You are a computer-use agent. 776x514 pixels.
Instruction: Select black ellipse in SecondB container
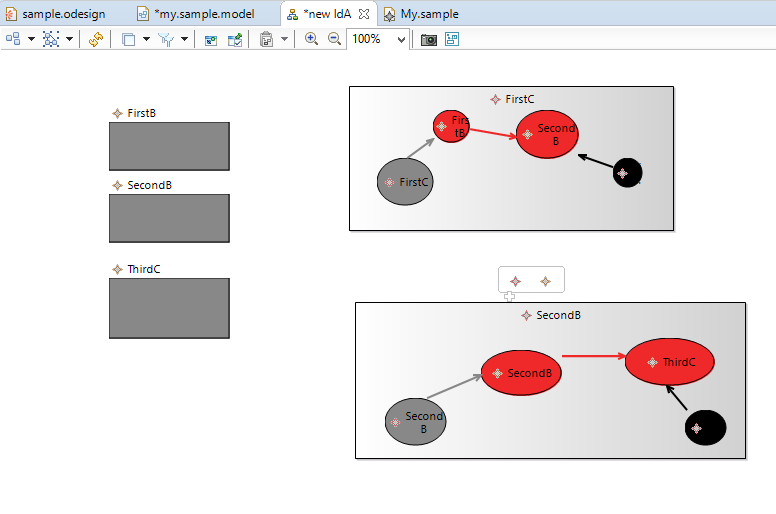[x=705, y=427]
